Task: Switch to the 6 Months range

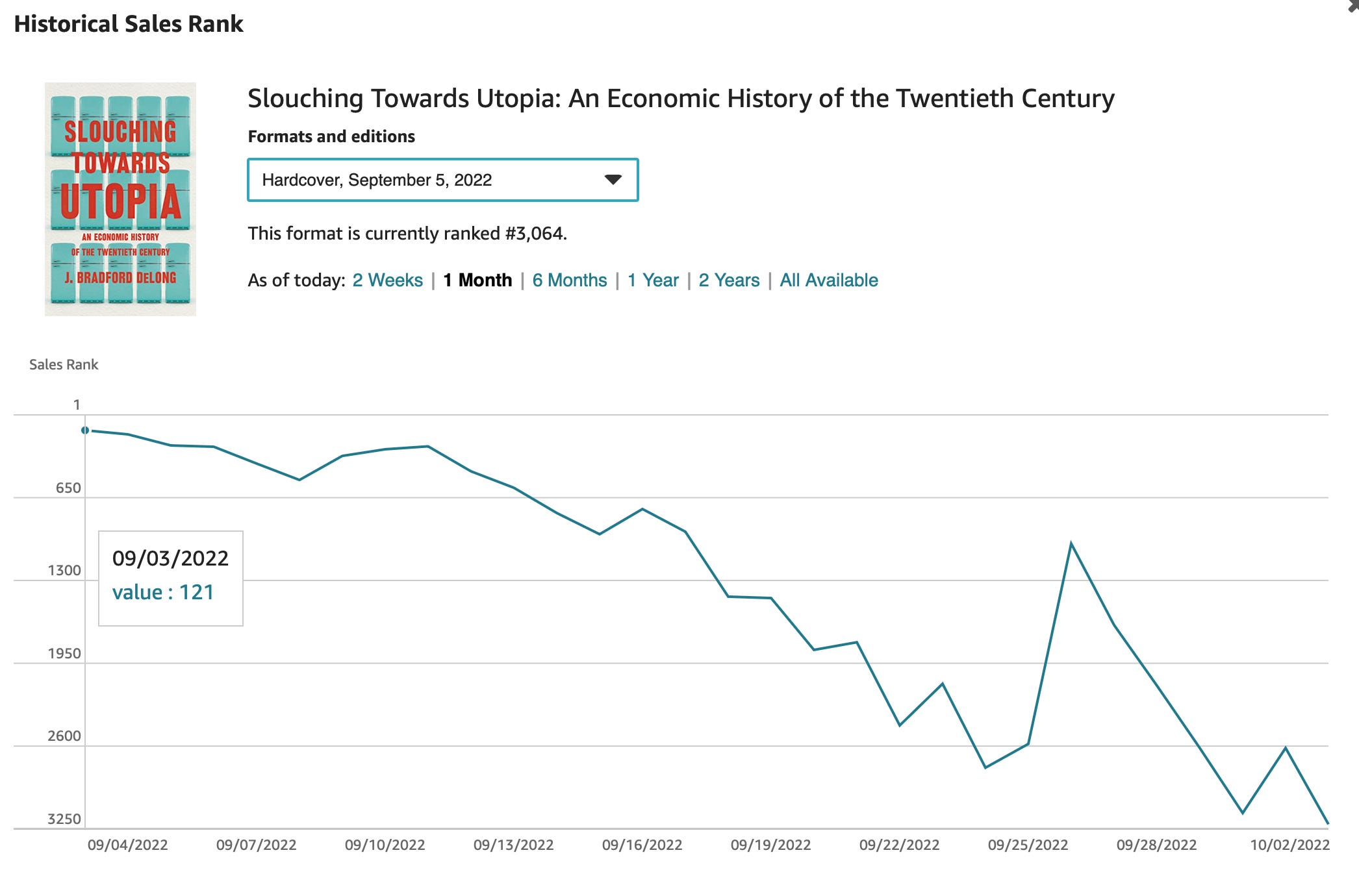Action: 569,280
